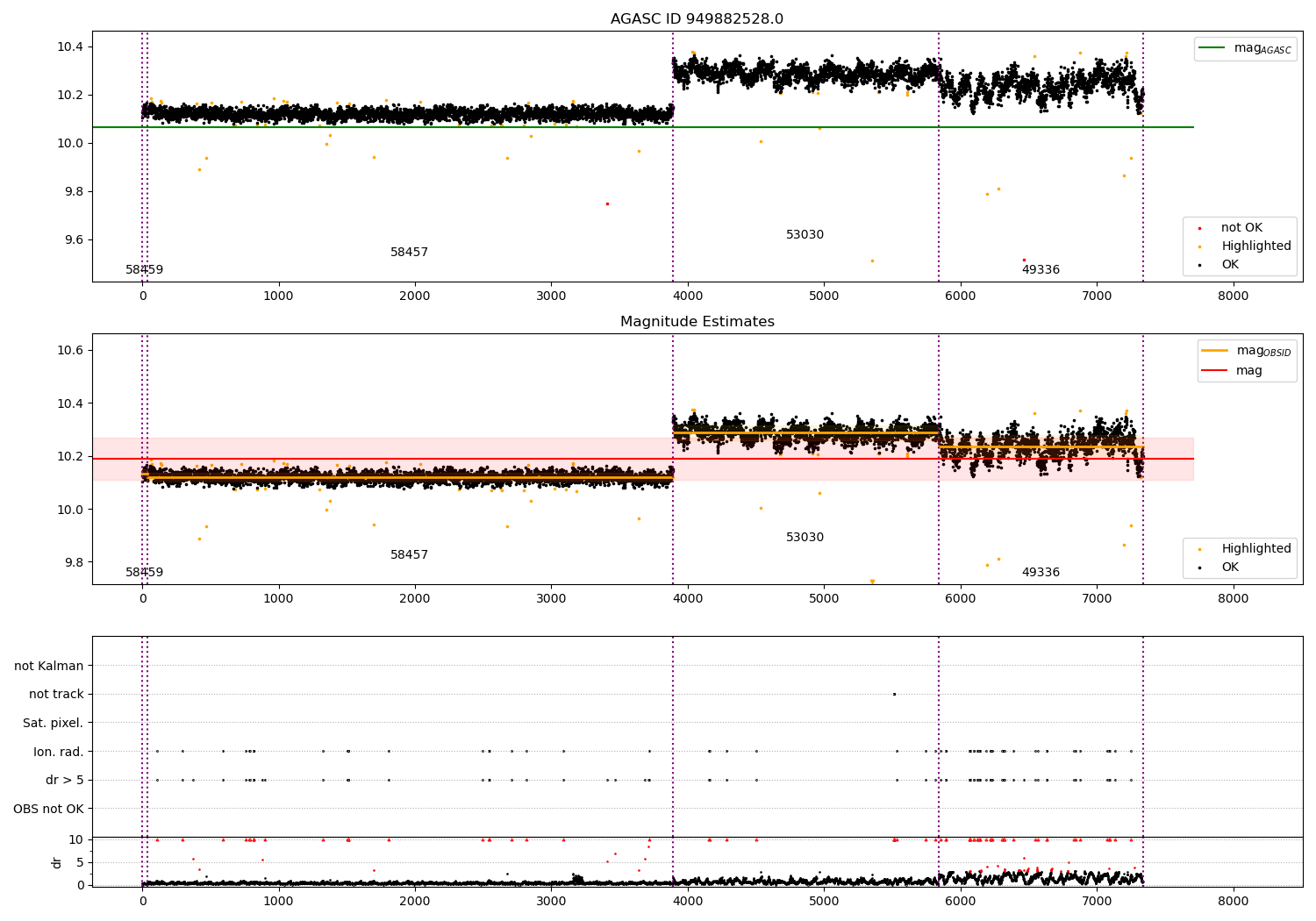
Task: Click the top plot's 10.4 y-axis tick label
Action: coord(70,46)
